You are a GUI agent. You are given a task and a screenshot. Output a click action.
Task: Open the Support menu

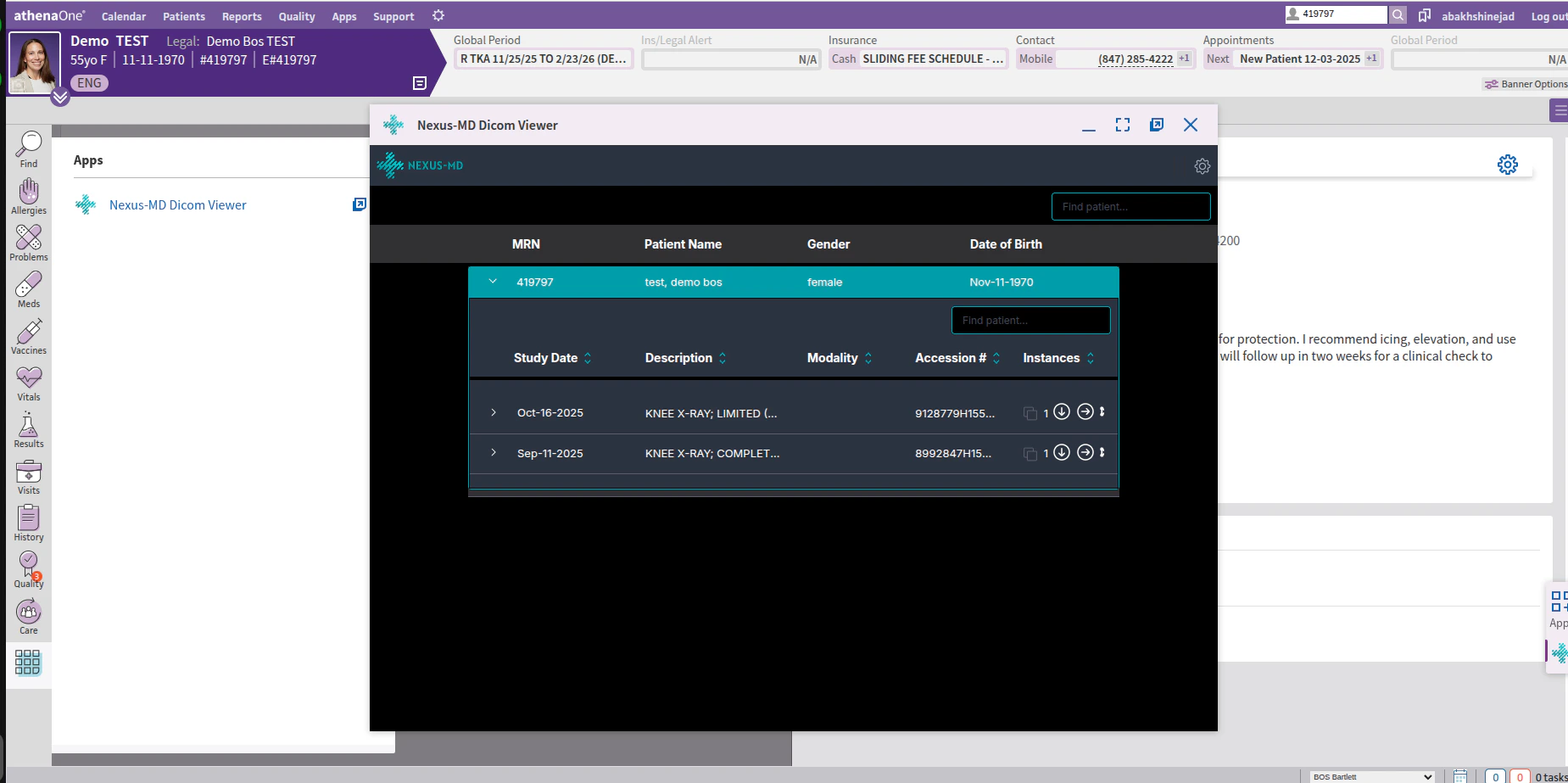tap(393, 16)
